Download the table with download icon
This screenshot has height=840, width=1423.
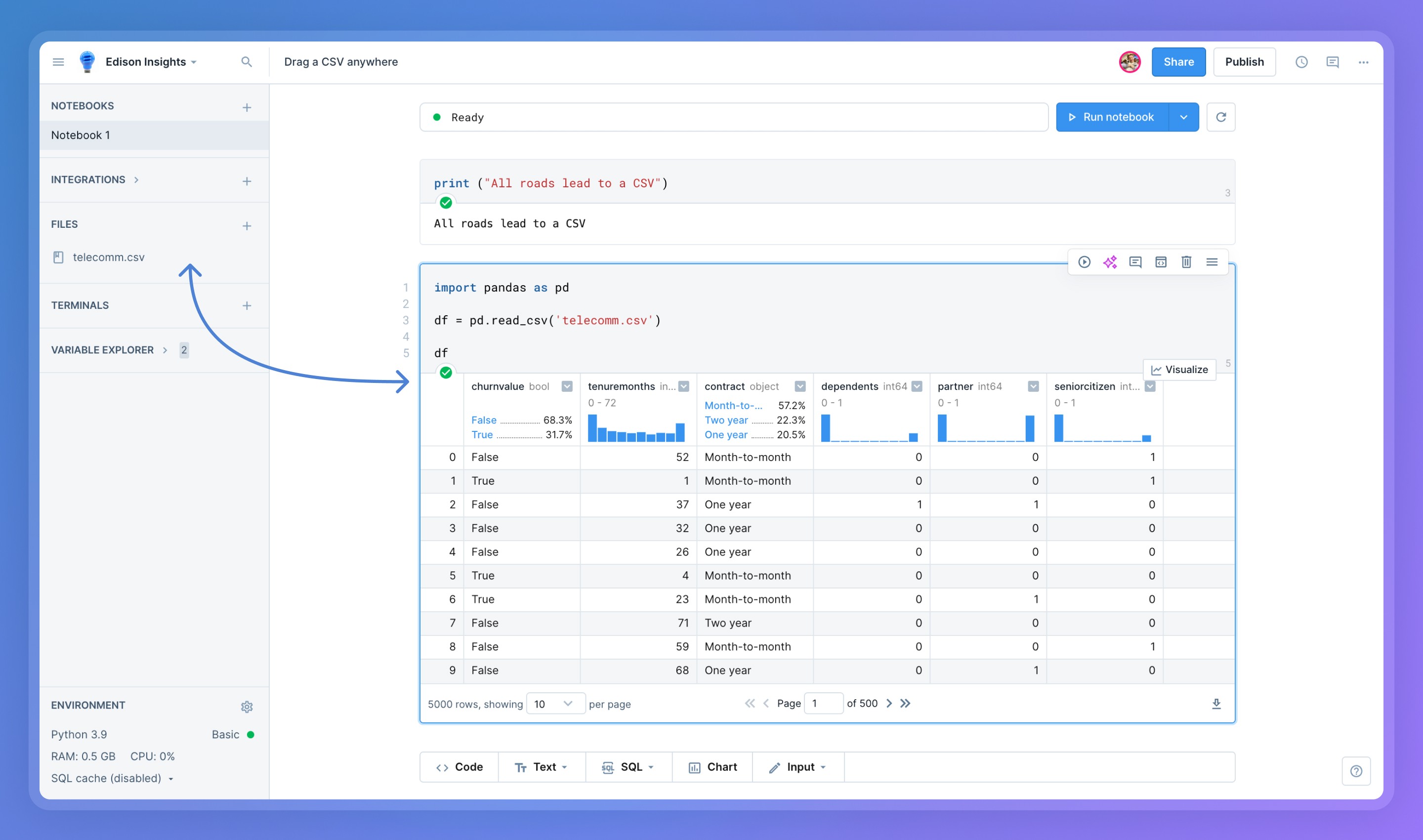pyautogui.click(x=1216, y=704)
